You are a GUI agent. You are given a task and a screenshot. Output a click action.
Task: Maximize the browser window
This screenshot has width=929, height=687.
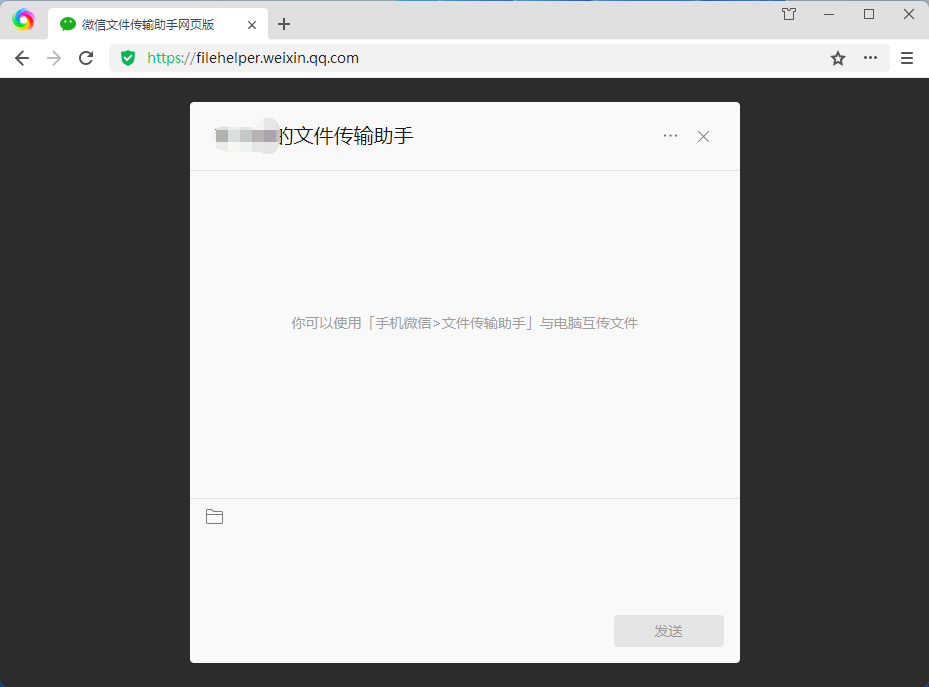pos(869,14)
